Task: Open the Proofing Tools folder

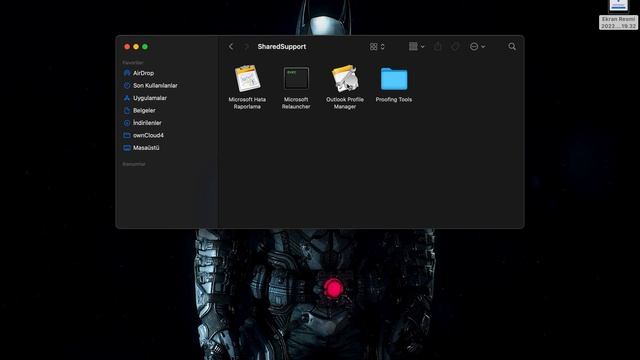Action: pos(394,79)
